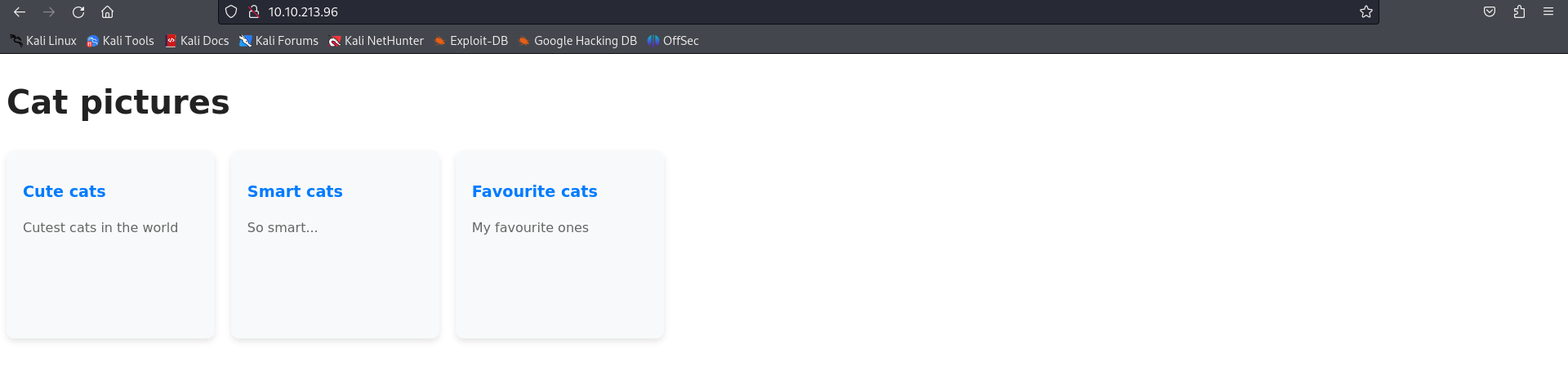Go to the browser home page
Screen dimensions: 1568x376
pyautogui.click(x=107, y=12)
